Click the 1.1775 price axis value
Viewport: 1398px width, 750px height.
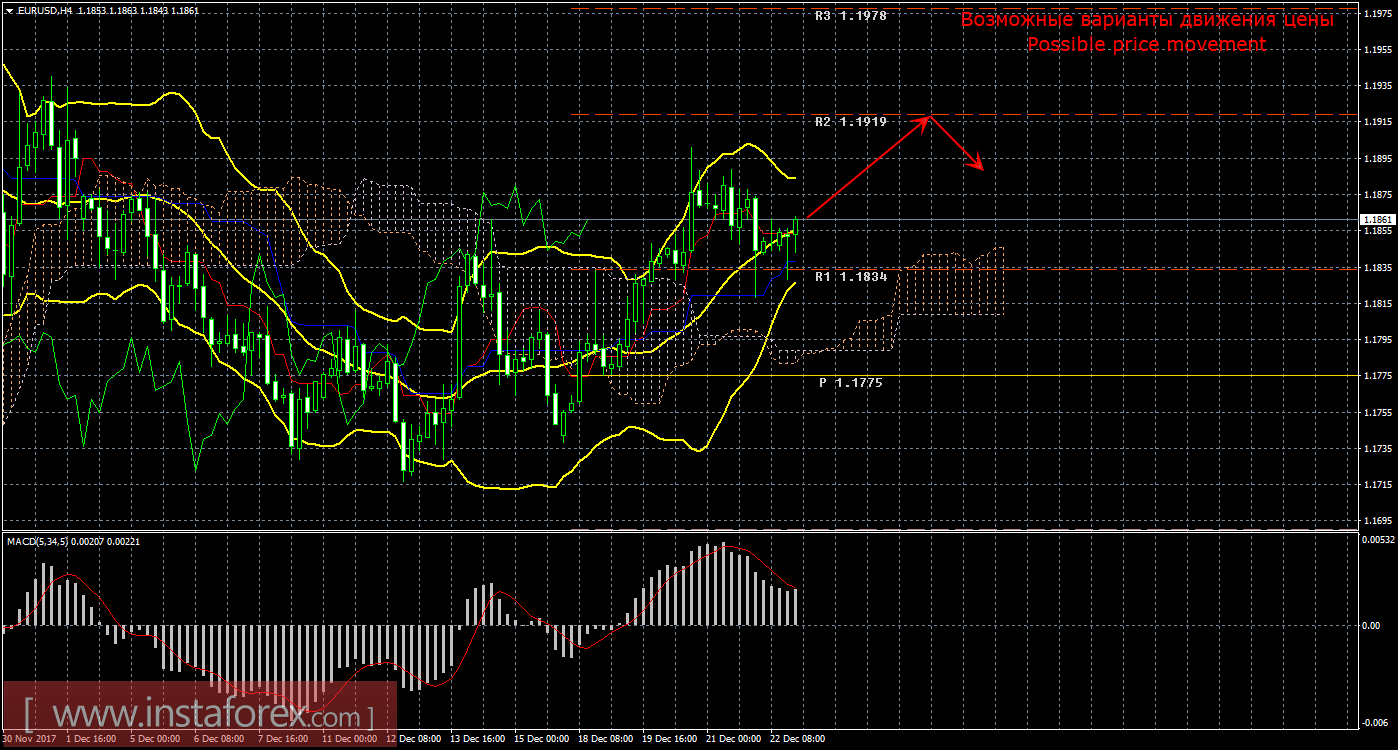pyautogui.click(x=1377, y=376)
